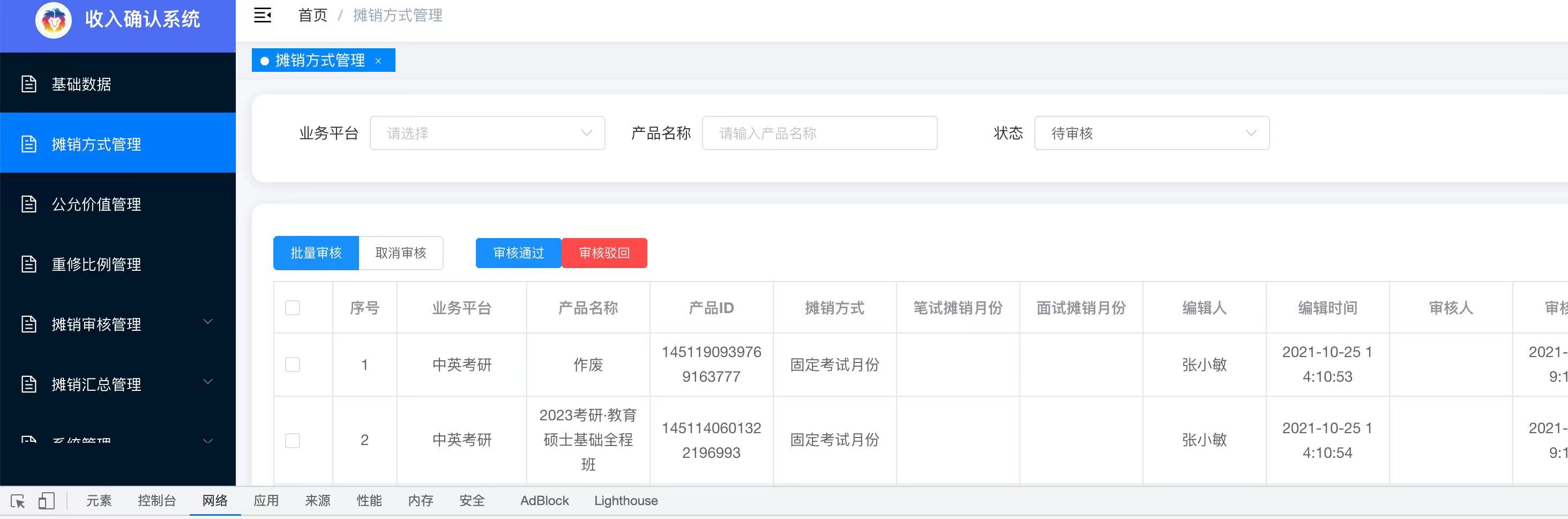Open 基础数据 in the sidebar

tap(117, 84)
